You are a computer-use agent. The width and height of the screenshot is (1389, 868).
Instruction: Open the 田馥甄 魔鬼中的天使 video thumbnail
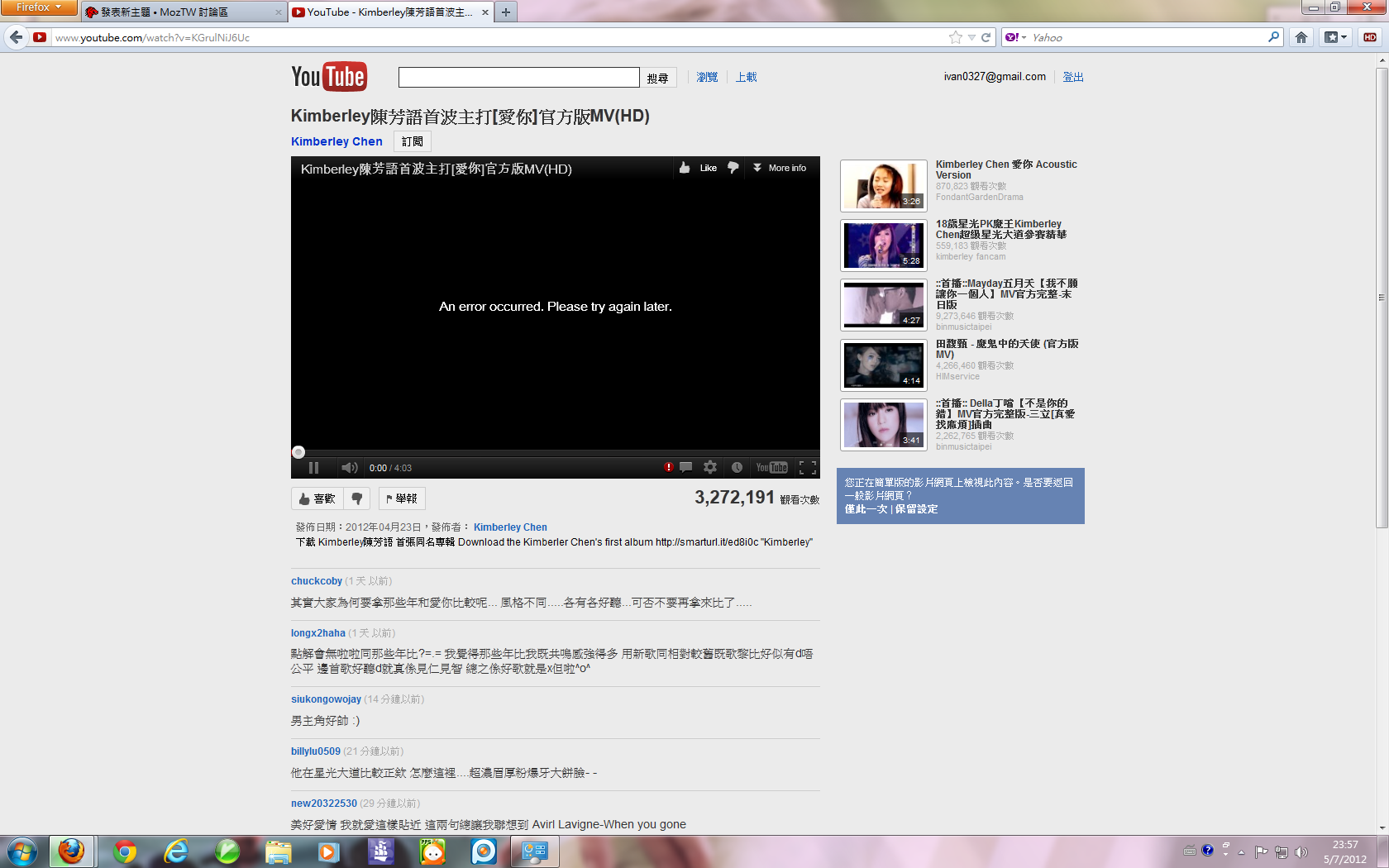[x=884, y=365]
